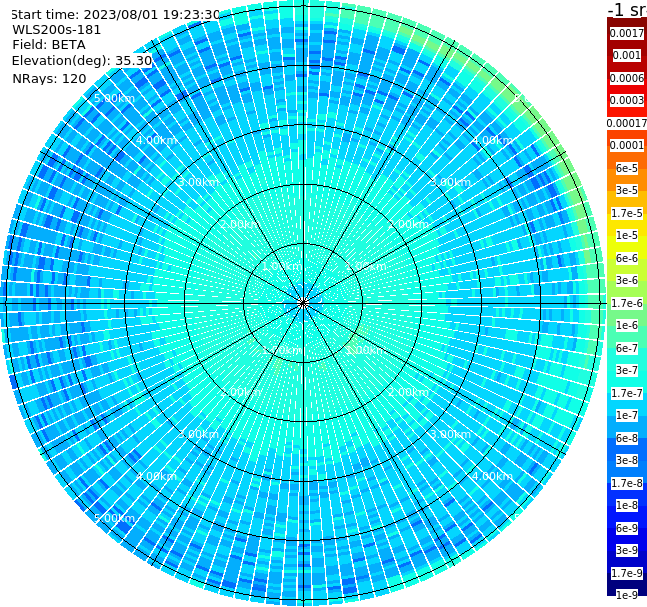
Task: Select the lower-right 2.00km range label
Action: (408, 392)
